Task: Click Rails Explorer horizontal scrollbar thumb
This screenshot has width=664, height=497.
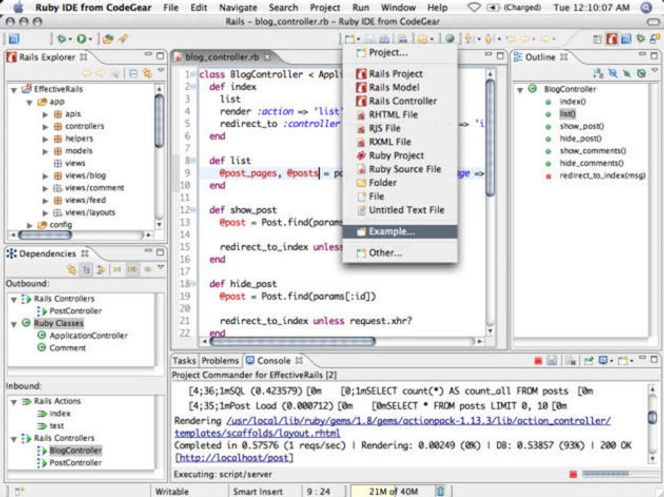Action: coord(45,235)
